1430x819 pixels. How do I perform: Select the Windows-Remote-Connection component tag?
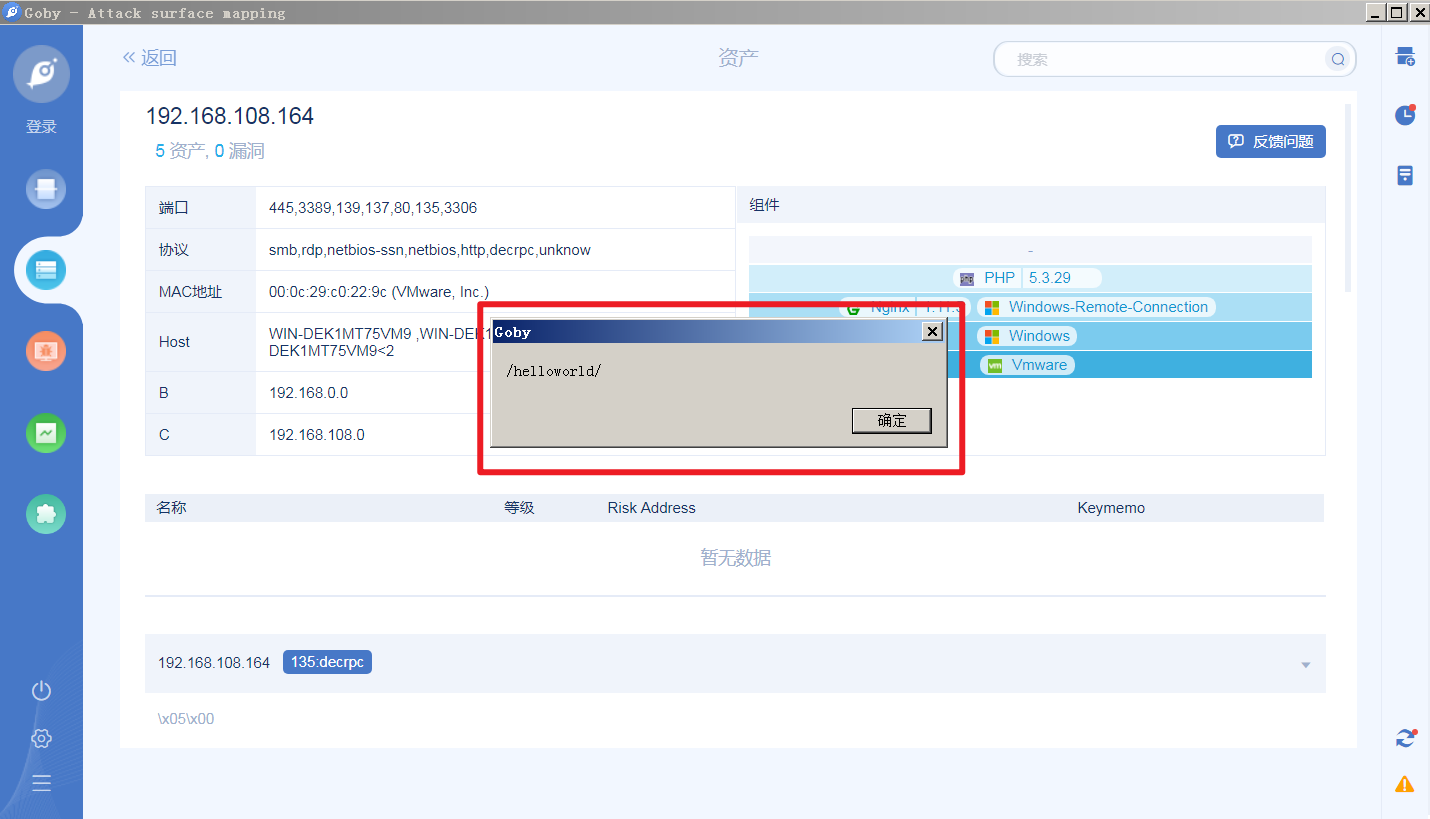point(1096,307)
